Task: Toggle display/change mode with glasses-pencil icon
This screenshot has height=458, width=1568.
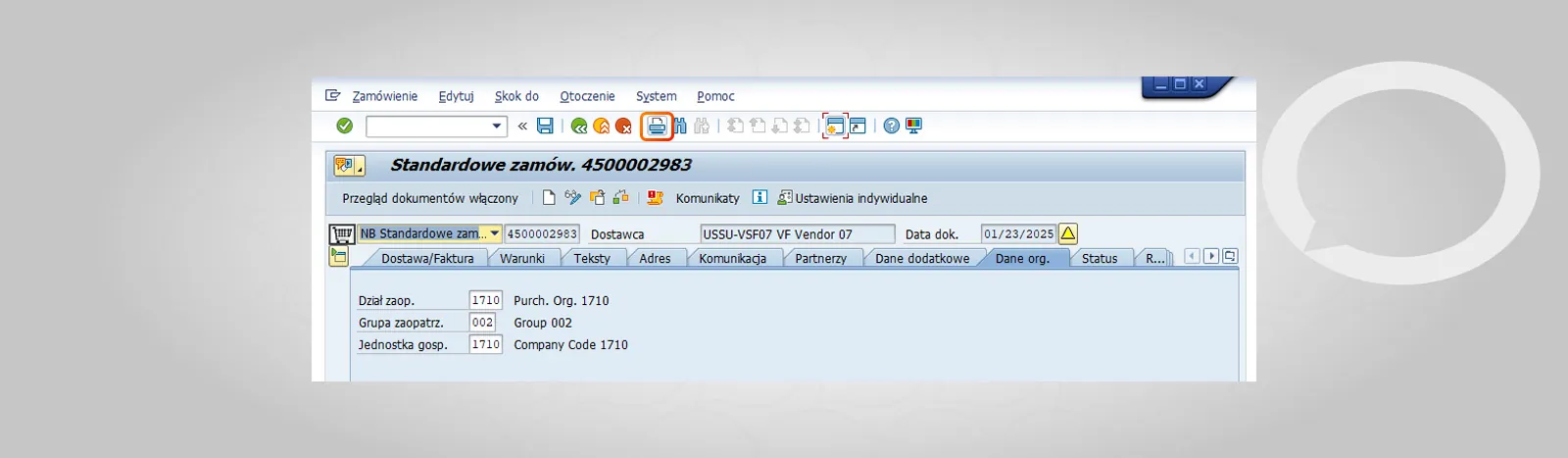Action: pos(573,197)
